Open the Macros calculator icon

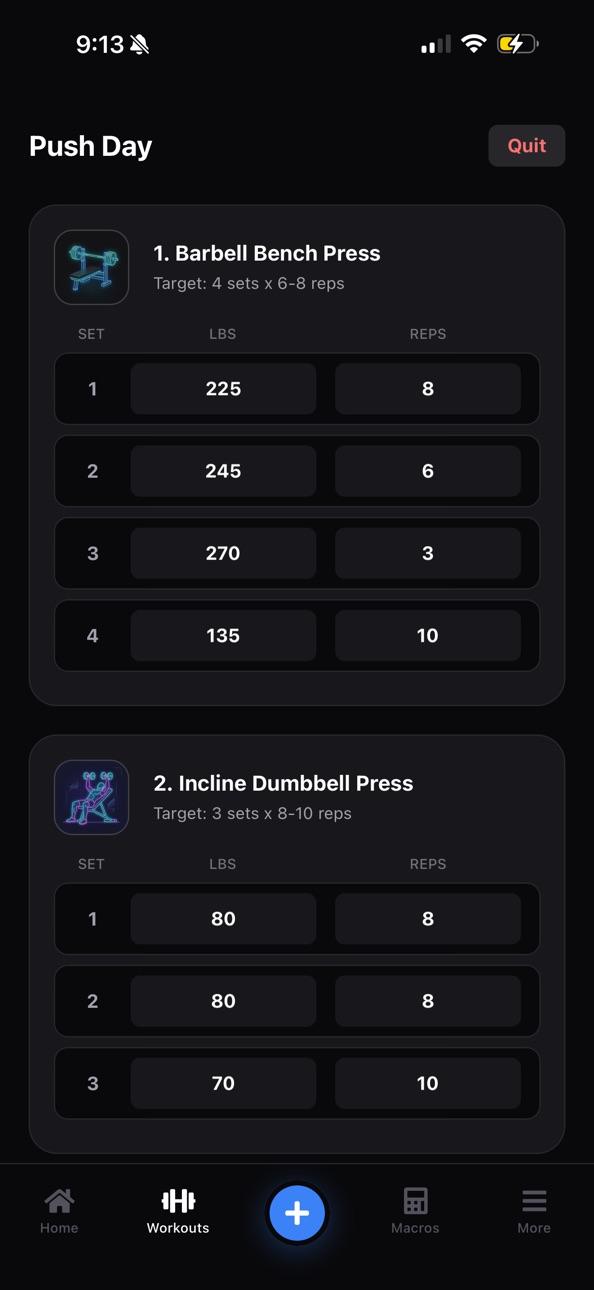click(415, 1200)
